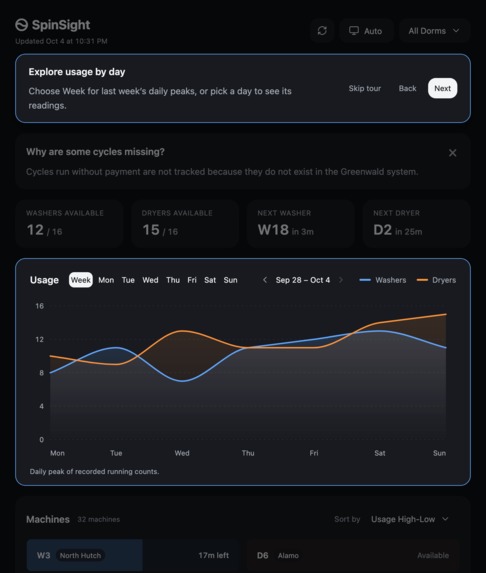Image resolution: width=486 pixels, height=573 pixels.
Task: Go to previous week with left chevron
Action: [265, 280]
